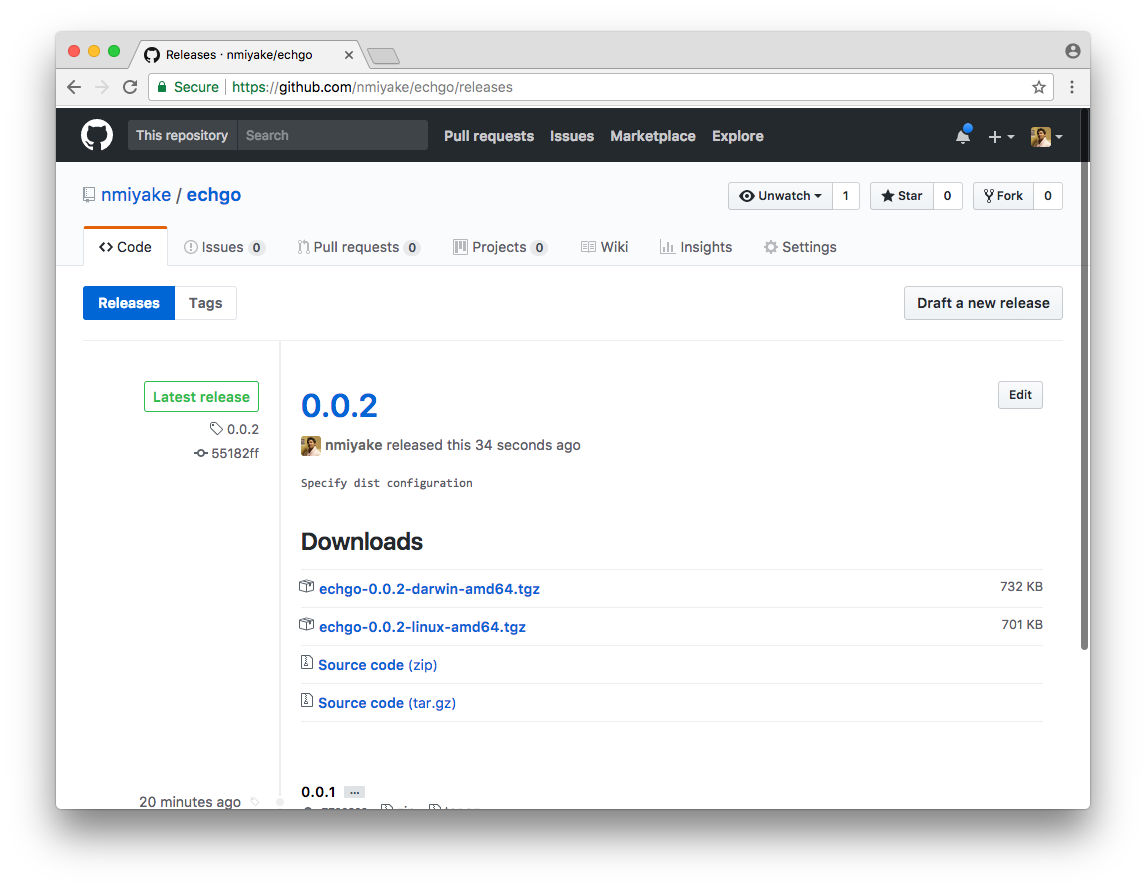1146x889 pixels.
Task: Download echgo-0.0.2-linux-amd64.tgz
Action: click(422, 627)
